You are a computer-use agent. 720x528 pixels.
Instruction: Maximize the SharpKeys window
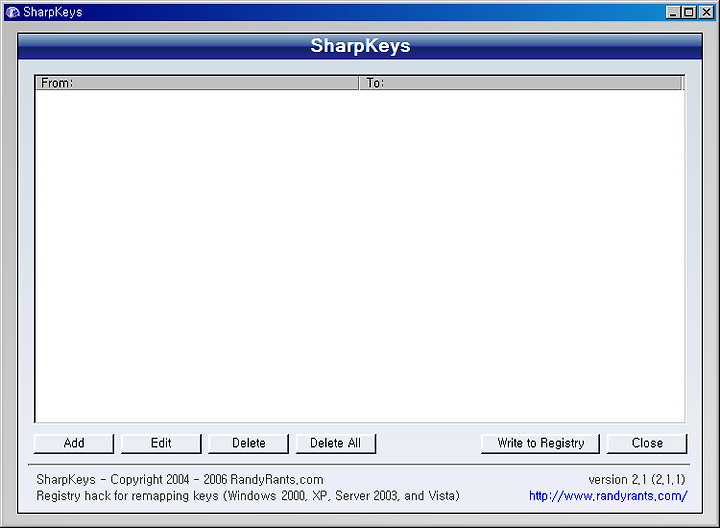pos(689,12)
